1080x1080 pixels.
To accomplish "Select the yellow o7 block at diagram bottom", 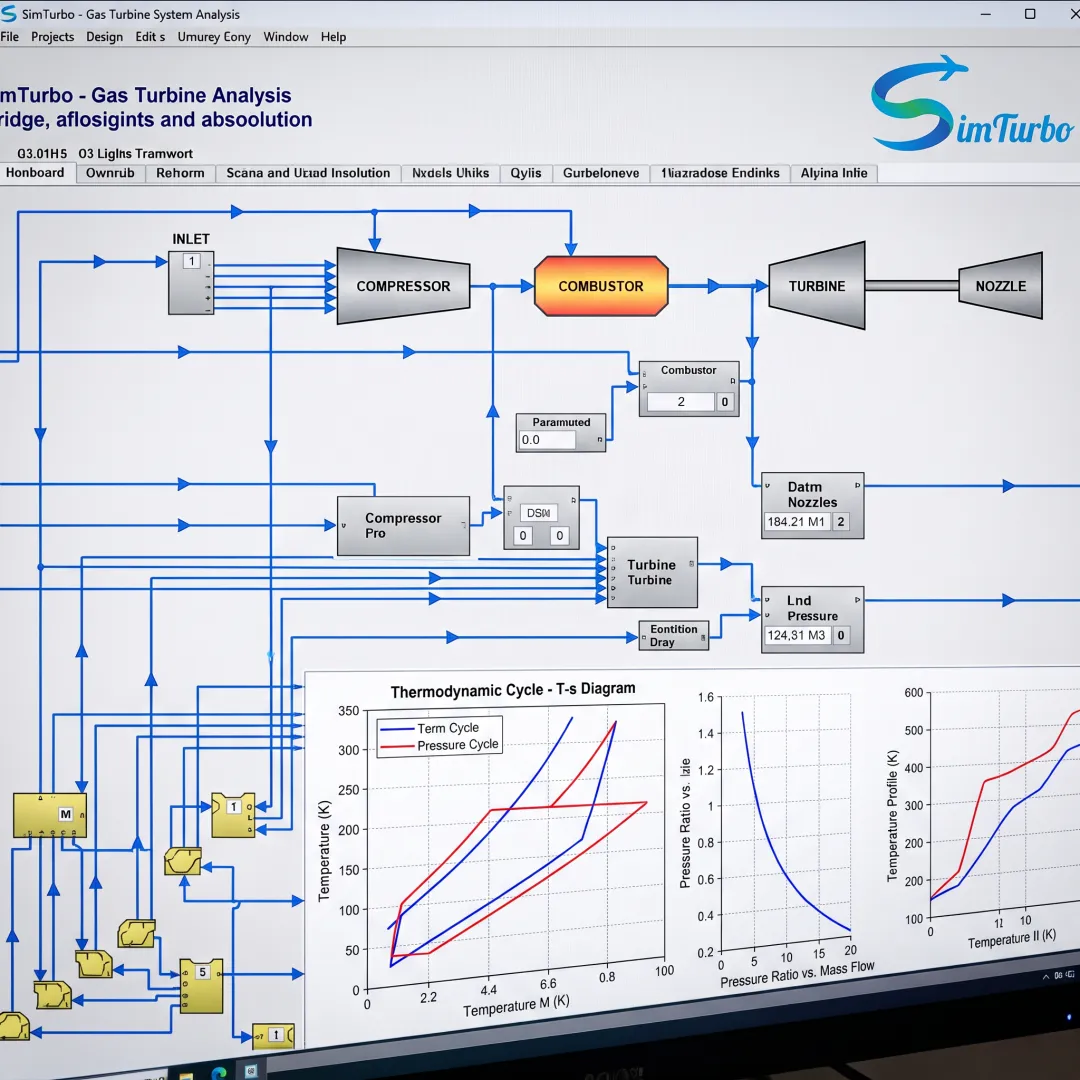I will [x=273, y=1035].
